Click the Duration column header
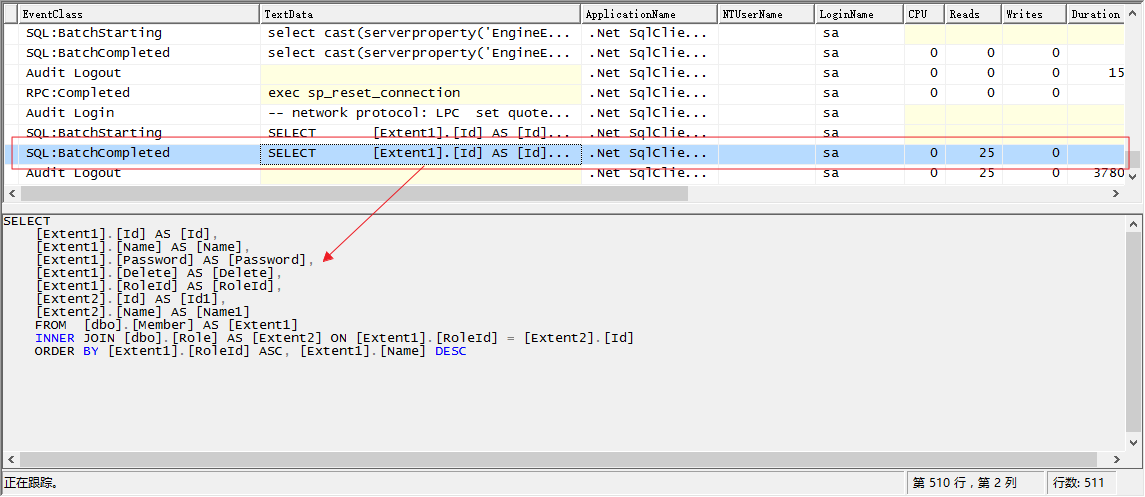The width and height of the screenshot is (1145, 497). pyautogui.click(x=1095, y=14)
